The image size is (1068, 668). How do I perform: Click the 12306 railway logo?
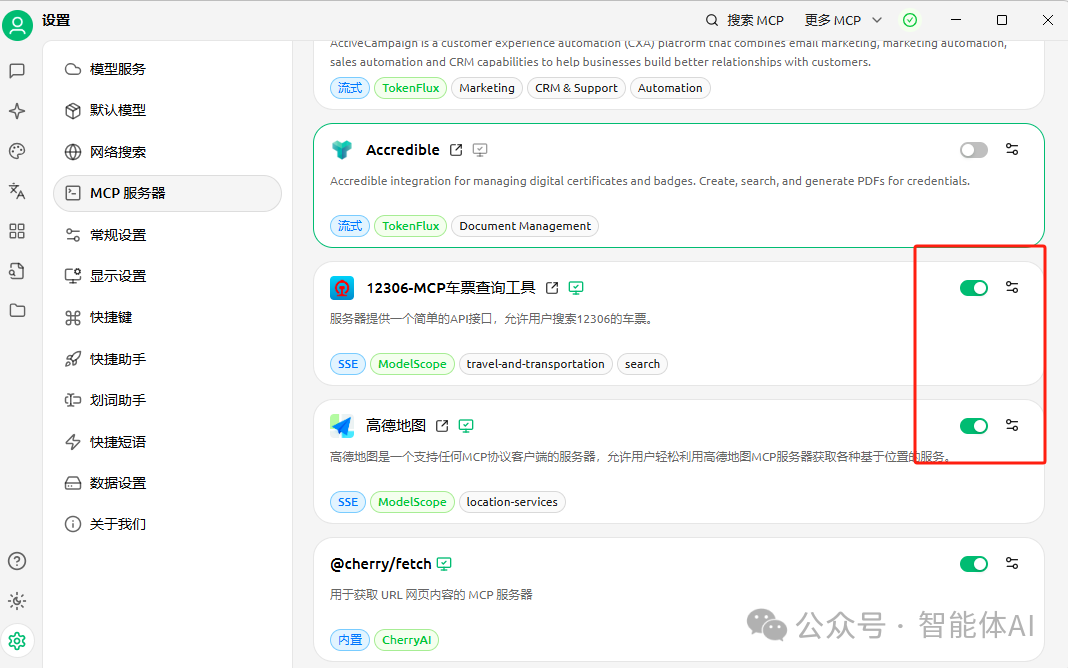tap(342, 288)
